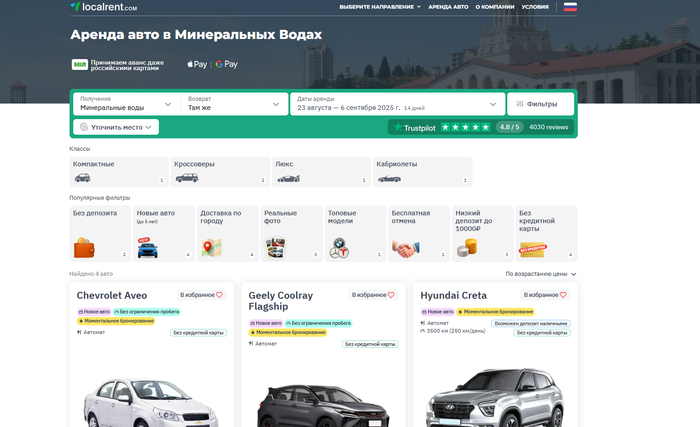This screenshot has width=700, height=427.
Task: Open the Фильтры panel
Action: (x=541, y=104)
